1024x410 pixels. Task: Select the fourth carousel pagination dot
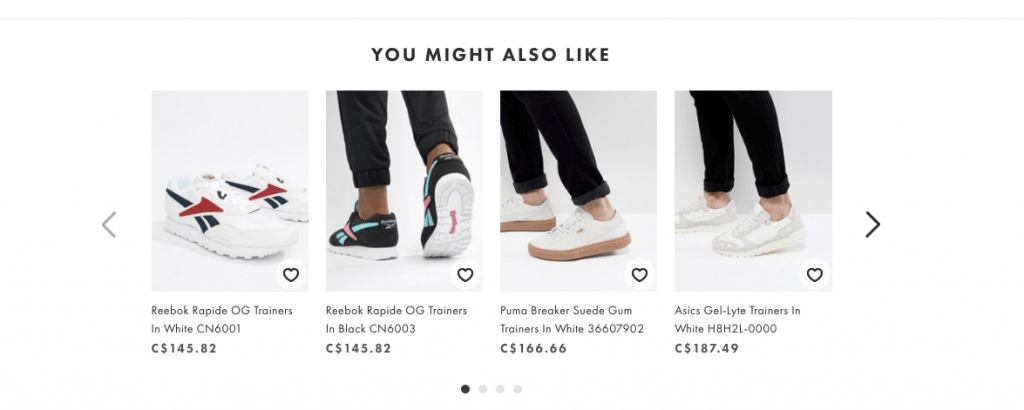tap(517, 389)
